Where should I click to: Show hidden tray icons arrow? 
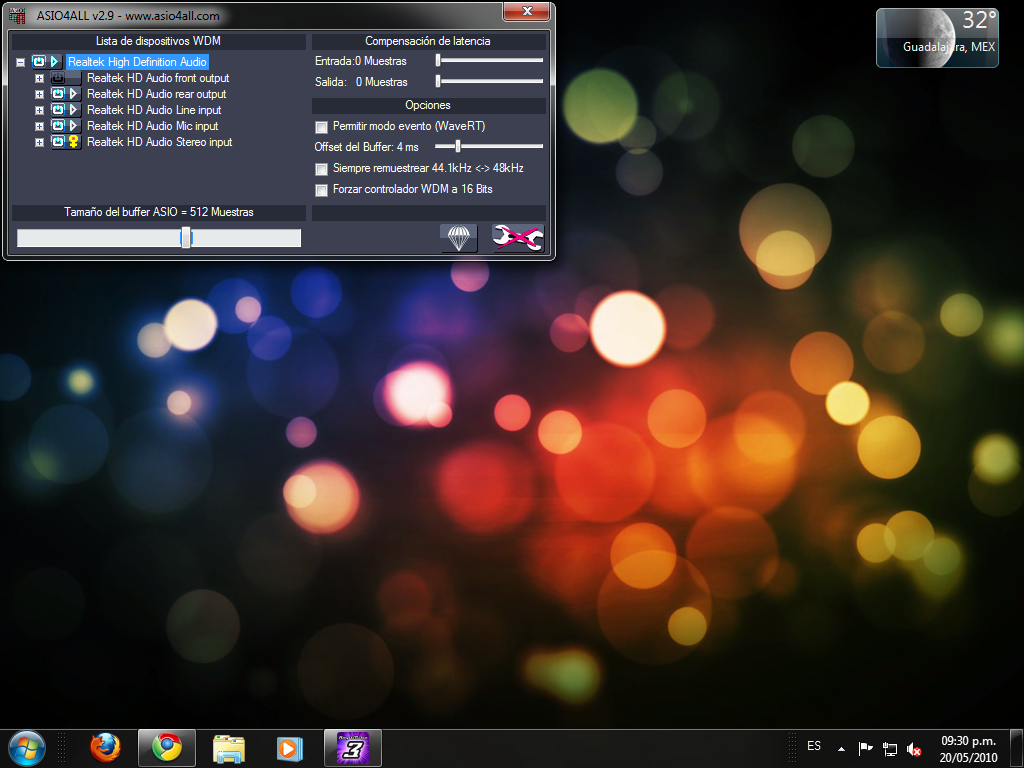coord(841,748)
